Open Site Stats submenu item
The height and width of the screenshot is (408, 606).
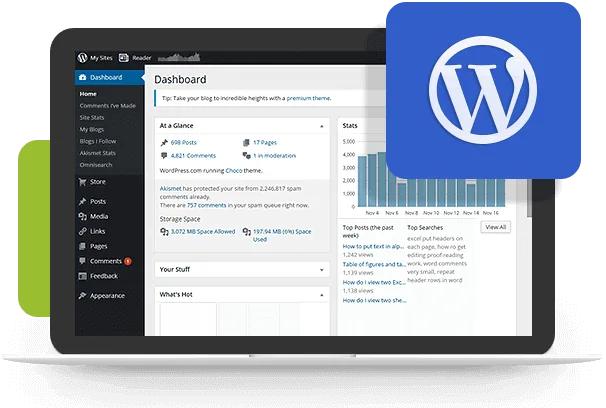(92, 117)
